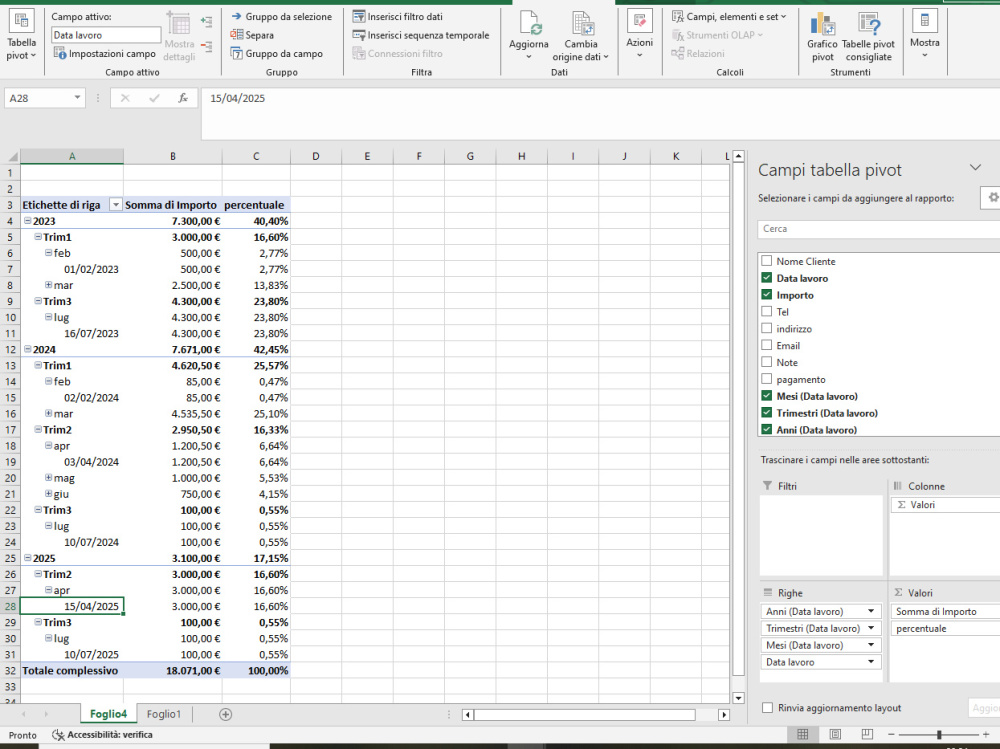
Task: Select row 12 header
Action: click(10, 350)
